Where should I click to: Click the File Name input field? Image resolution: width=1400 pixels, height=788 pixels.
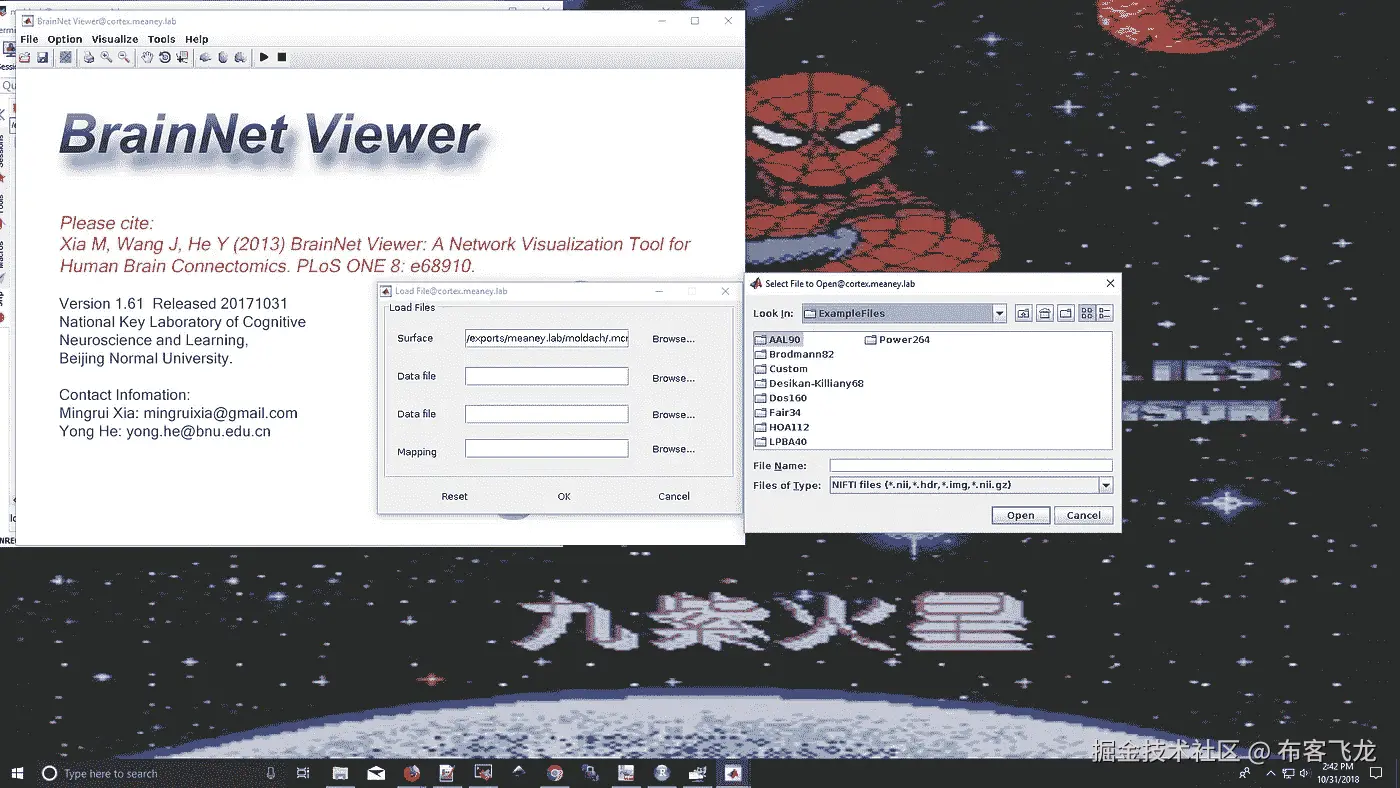(971, 466)
